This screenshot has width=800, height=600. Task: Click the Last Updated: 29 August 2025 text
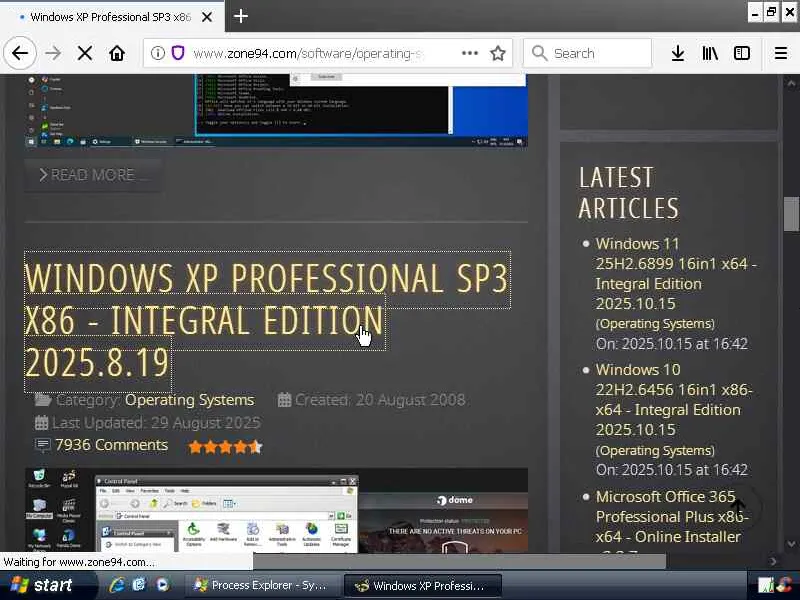pos(156,423)
